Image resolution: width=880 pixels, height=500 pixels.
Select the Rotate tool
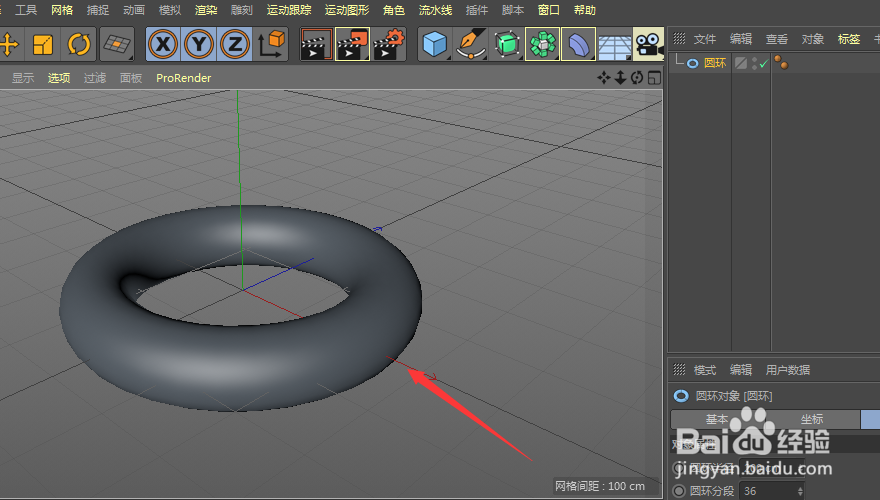pyautogui.click(x=79, y=44)
